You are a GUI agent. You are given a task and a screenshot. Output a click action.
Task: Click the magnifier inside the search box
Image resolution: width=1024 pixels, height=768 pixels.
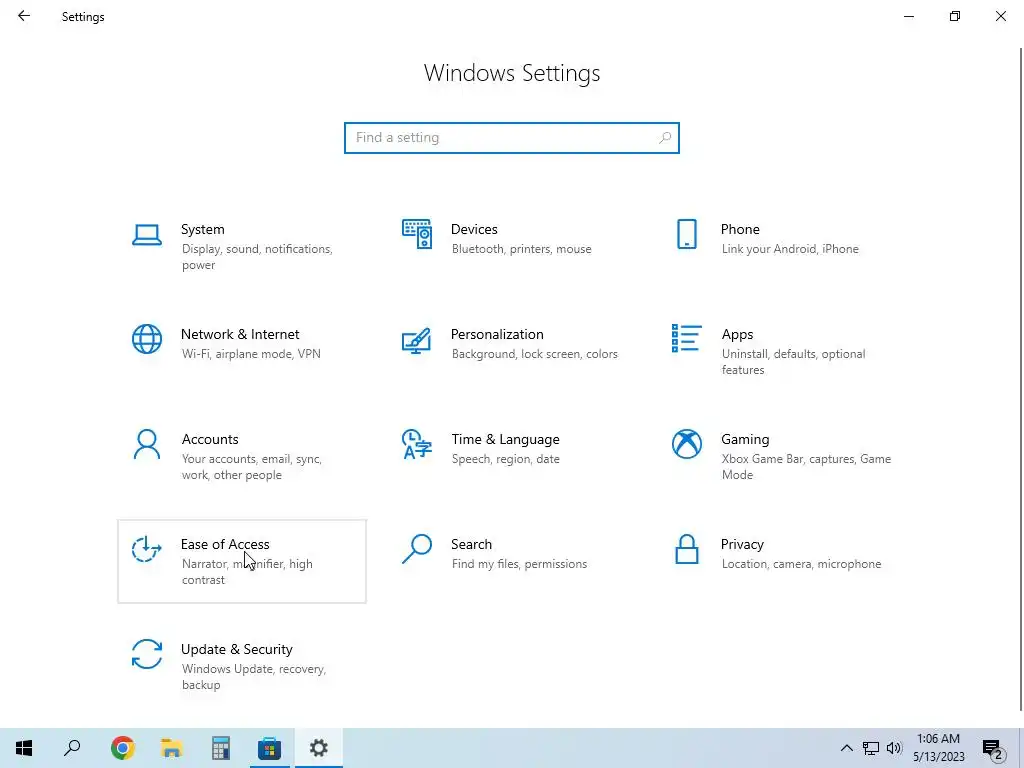pos(665,138)
